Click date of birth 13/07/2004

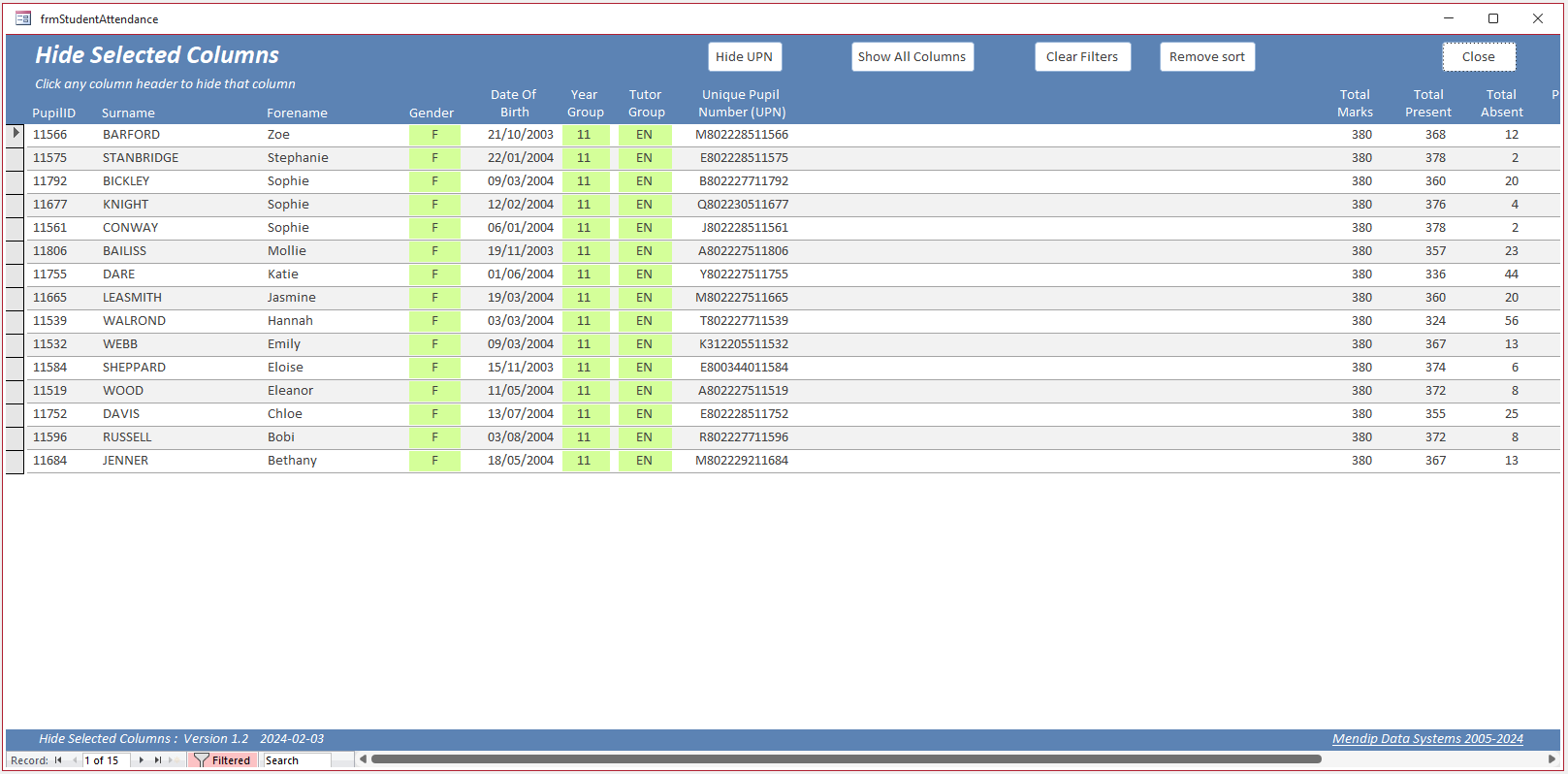point(521,414)
